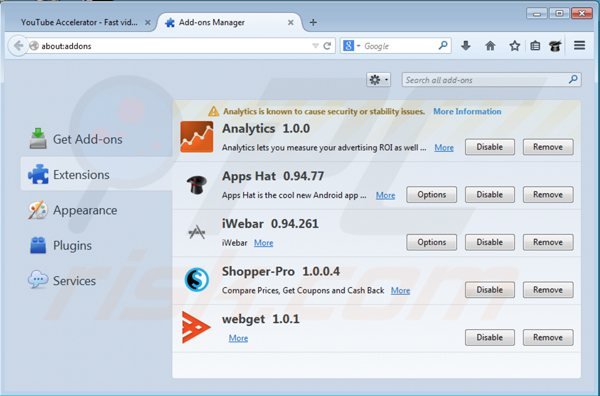The height and width of the screenshot is (396, 600).
Task: Open the gear tools dropdown
Action: [x=378, y=80]
